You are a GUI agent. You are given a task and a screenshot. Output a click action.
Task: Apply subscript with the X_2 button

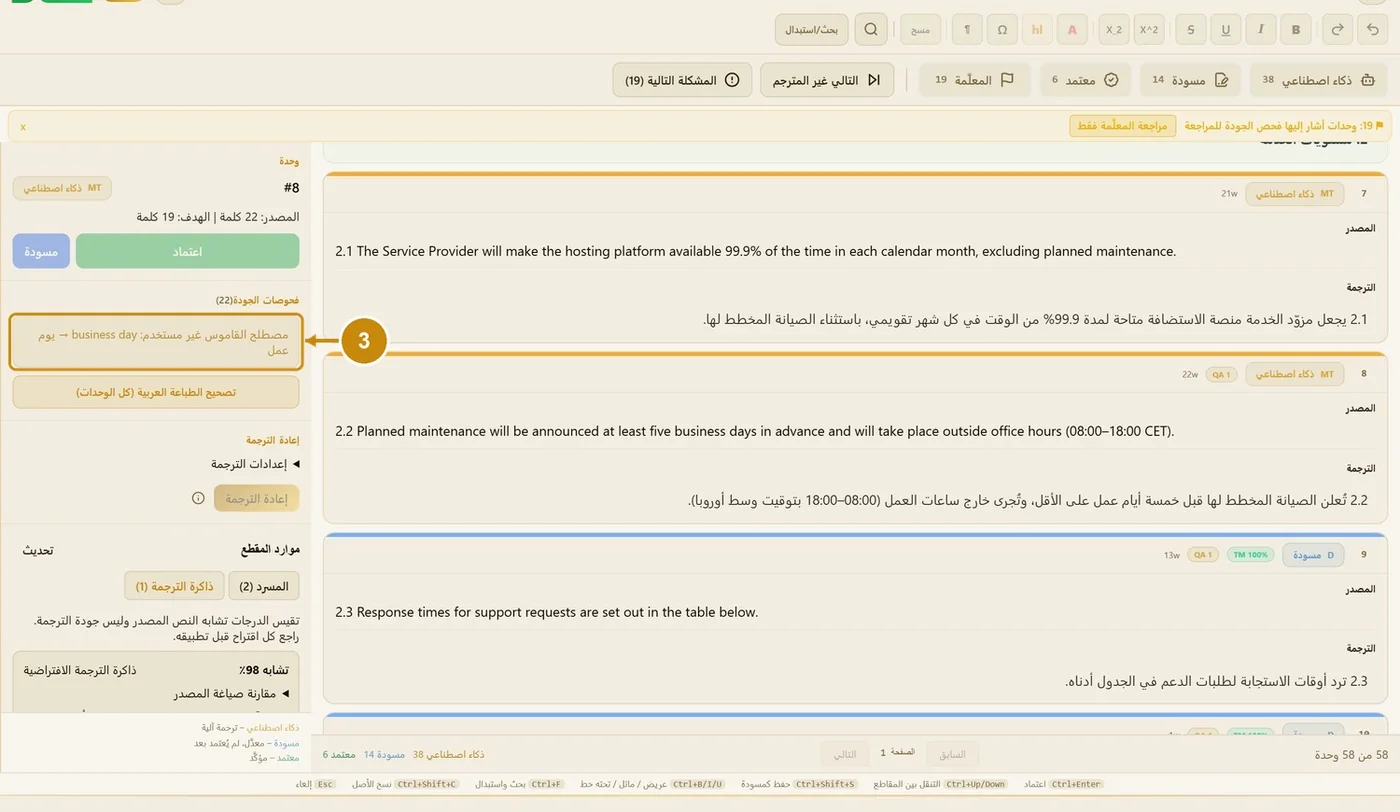(x=1113, y=30)
